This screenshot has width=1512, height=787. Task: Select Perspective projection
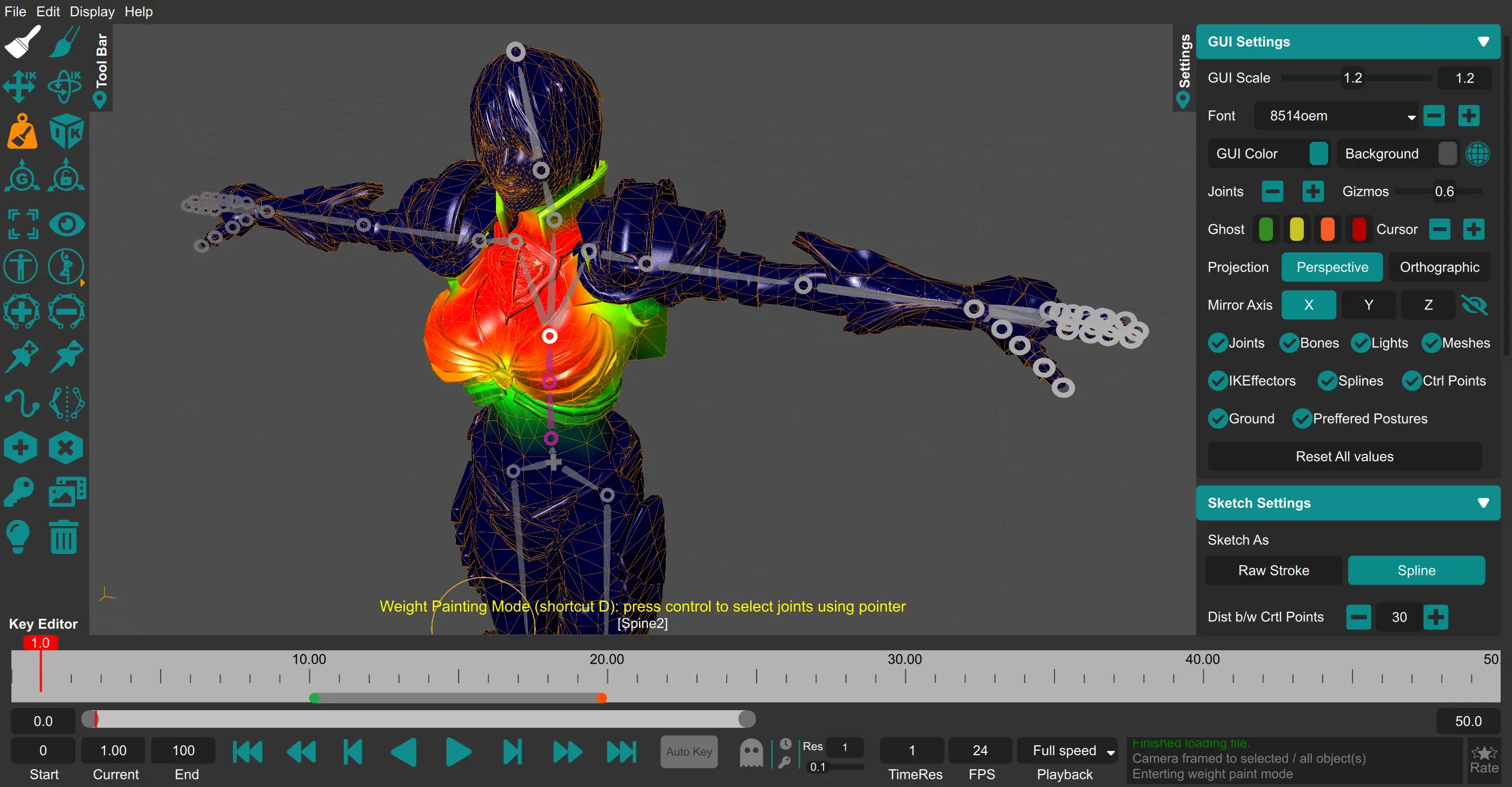[1332, 268]
